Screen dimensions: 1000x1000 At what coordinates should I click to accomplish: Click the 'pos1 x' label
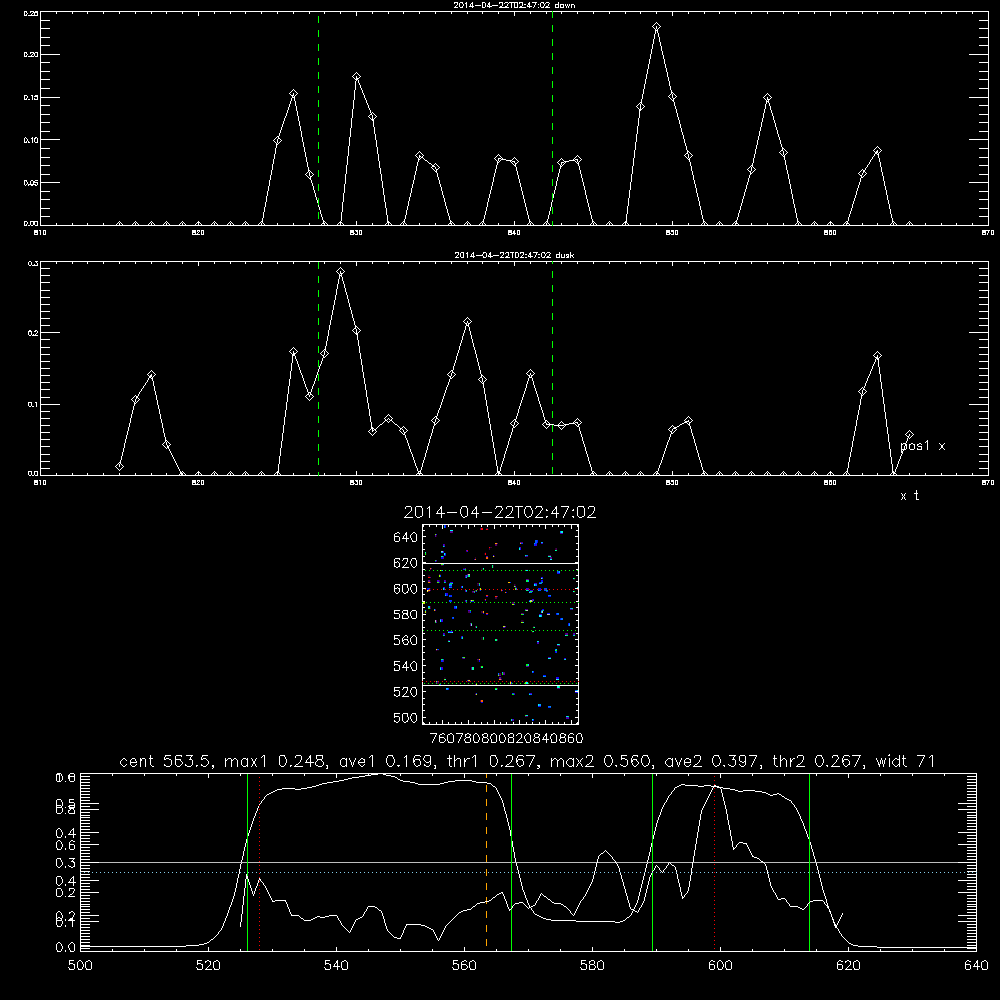923,446
